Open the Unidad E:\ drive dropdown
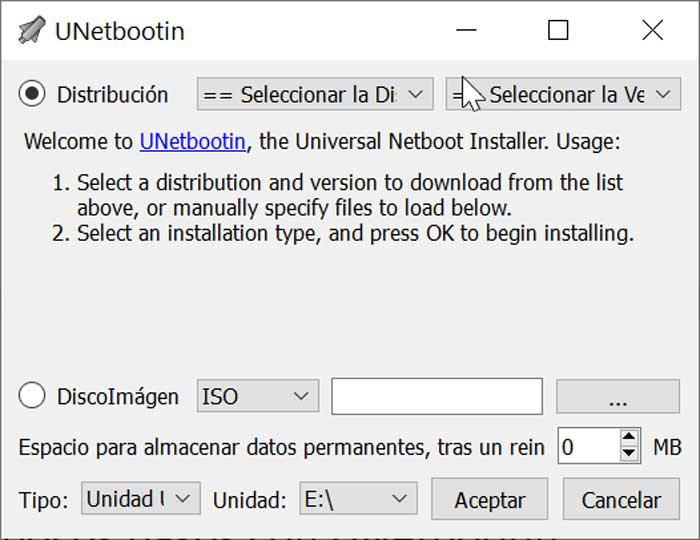Screen dimensions: 700x540 [358, 498]
